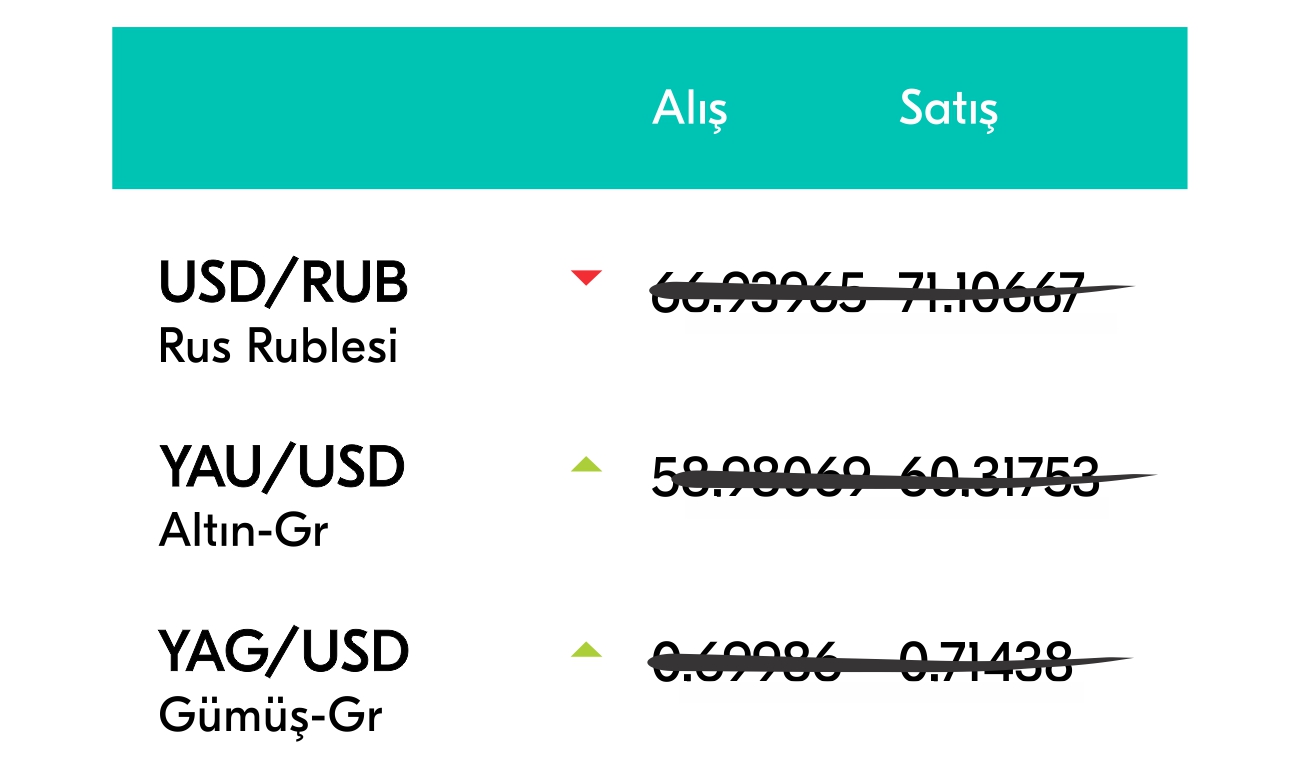Image resolution: width=1316 pixels, height=768 pixels.
Task: Click the Rus Rublesi label
Action: click(278, 346)
